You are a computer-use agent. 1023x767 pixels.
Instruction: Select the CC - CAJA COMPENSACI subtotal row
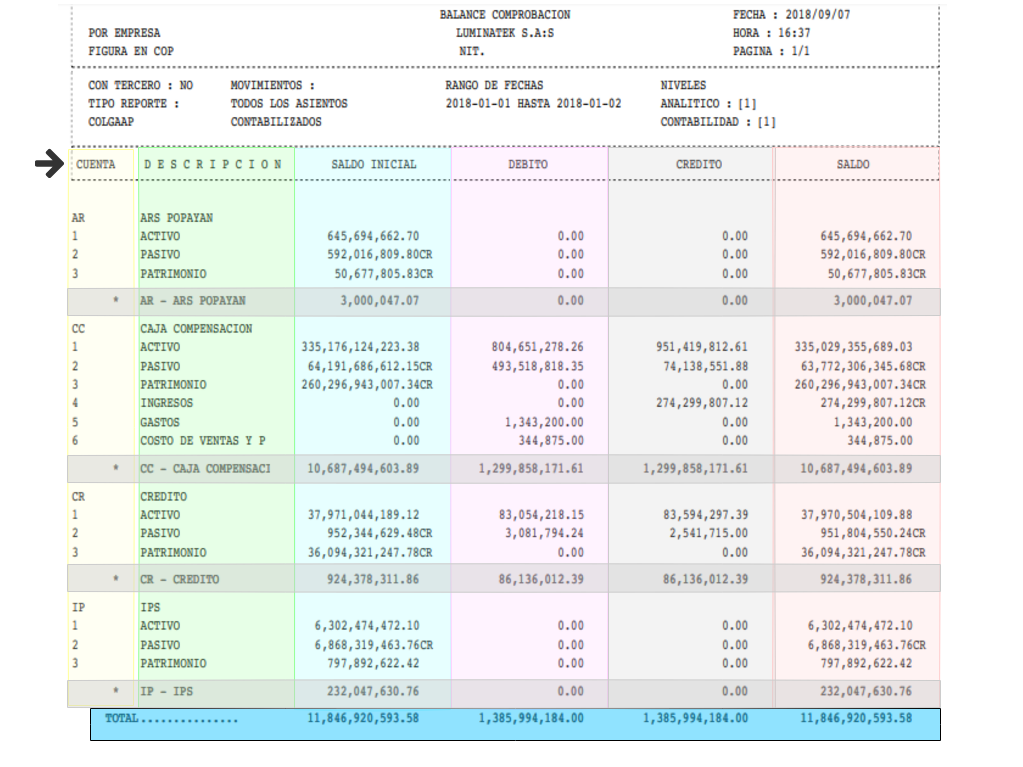[204, 468]
